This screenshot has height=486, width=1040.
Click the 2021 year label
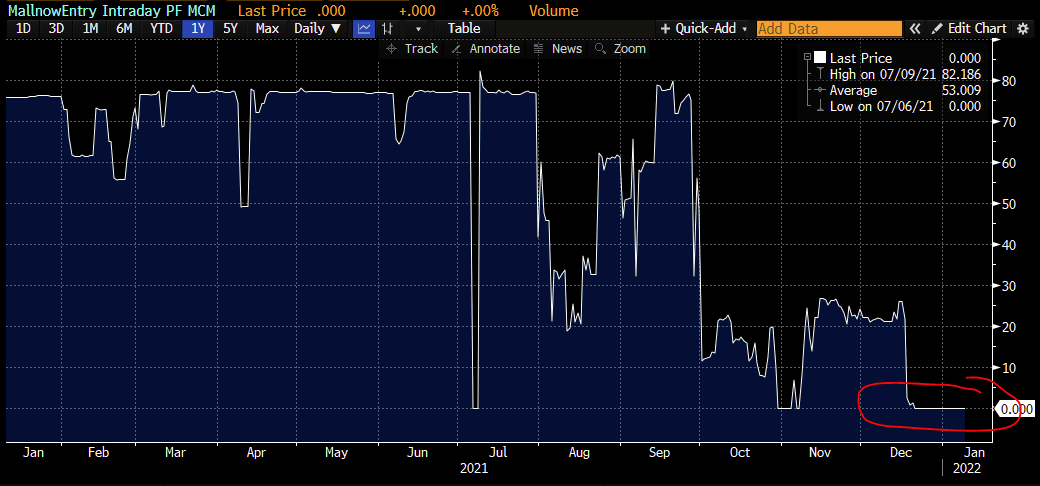[x=474, y=468]
